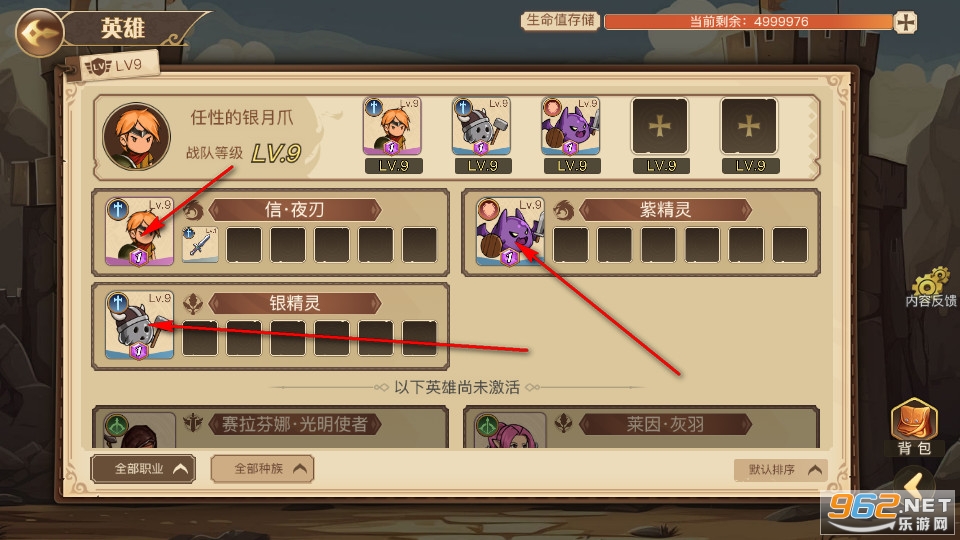960x540 pixels.
Task: Click the sword equipment in 信·夜刃's slot
Action: pos(200,244)
